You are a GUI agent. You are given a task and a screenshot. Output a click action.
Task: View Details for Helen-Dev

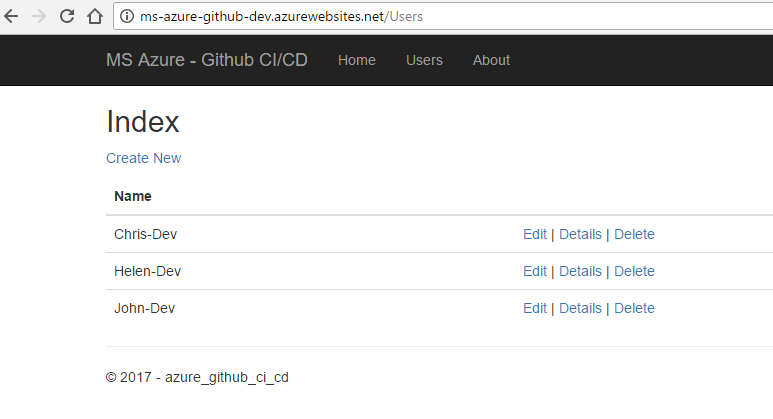[x=580, y=271]
